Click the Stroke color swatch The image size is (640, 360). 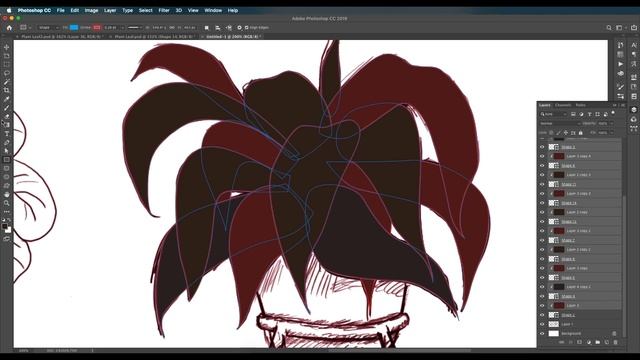pyautogui.click(x=97, y=28)
